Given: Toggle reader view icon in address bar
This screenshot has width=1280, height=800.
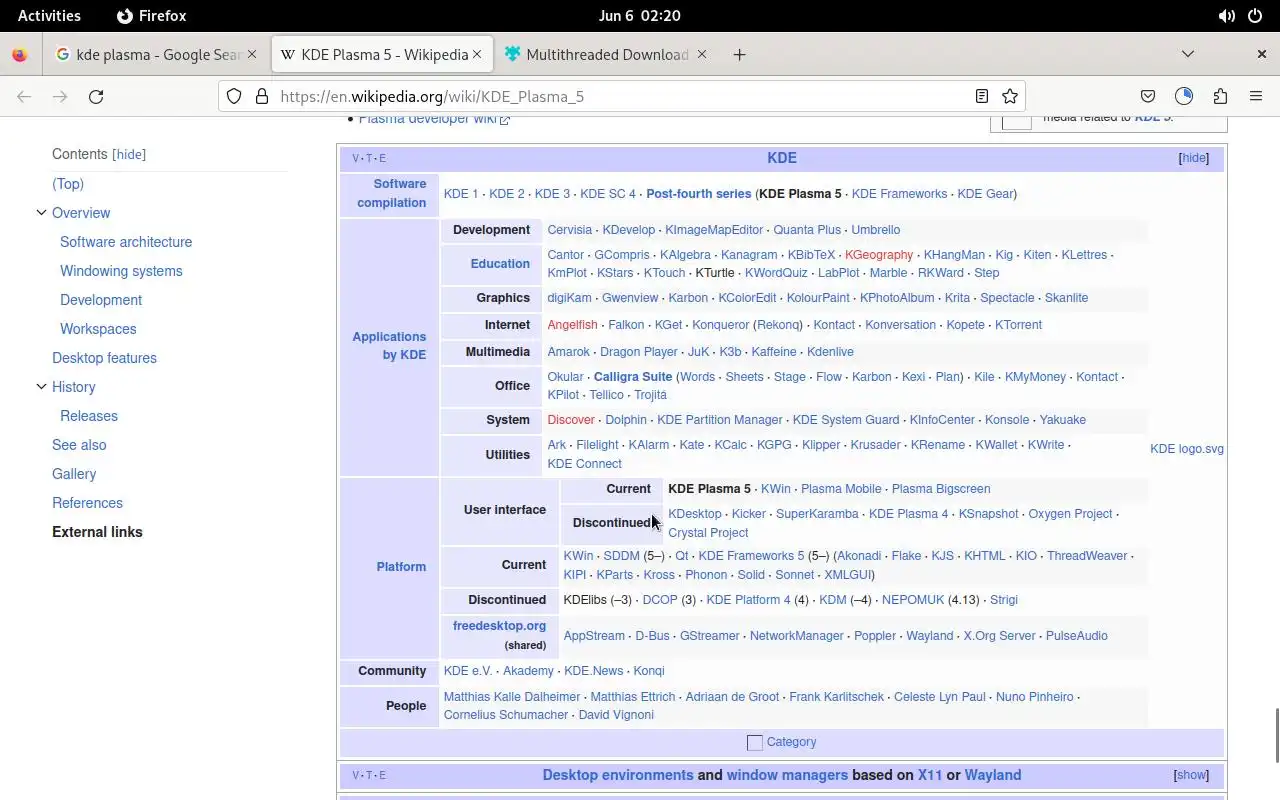Looking at the screenshot, I should [982, 97].
